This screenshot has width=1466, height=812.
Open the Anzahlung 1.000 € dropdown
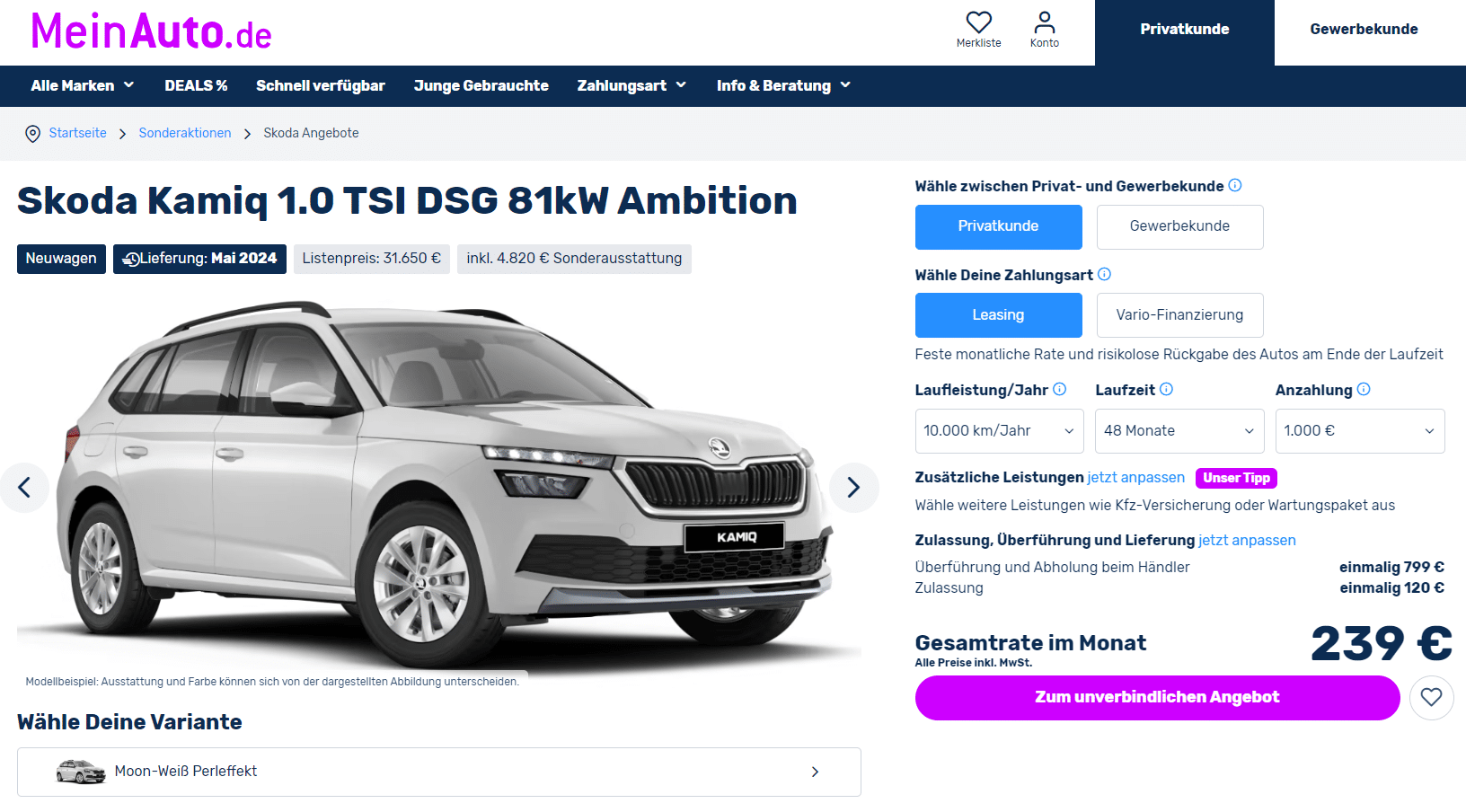point(1360,431)
